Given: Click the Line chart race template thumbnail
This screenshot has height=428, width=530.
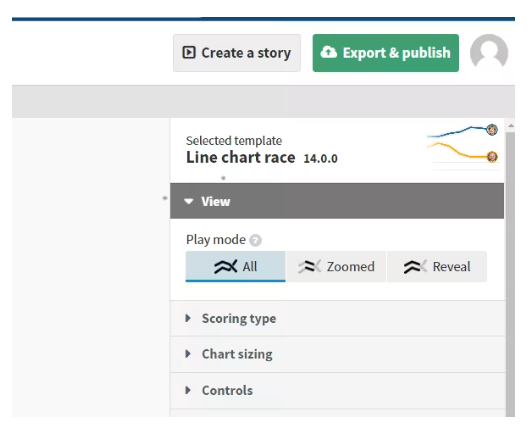Looking at the screenshot, I should point(463,146).
